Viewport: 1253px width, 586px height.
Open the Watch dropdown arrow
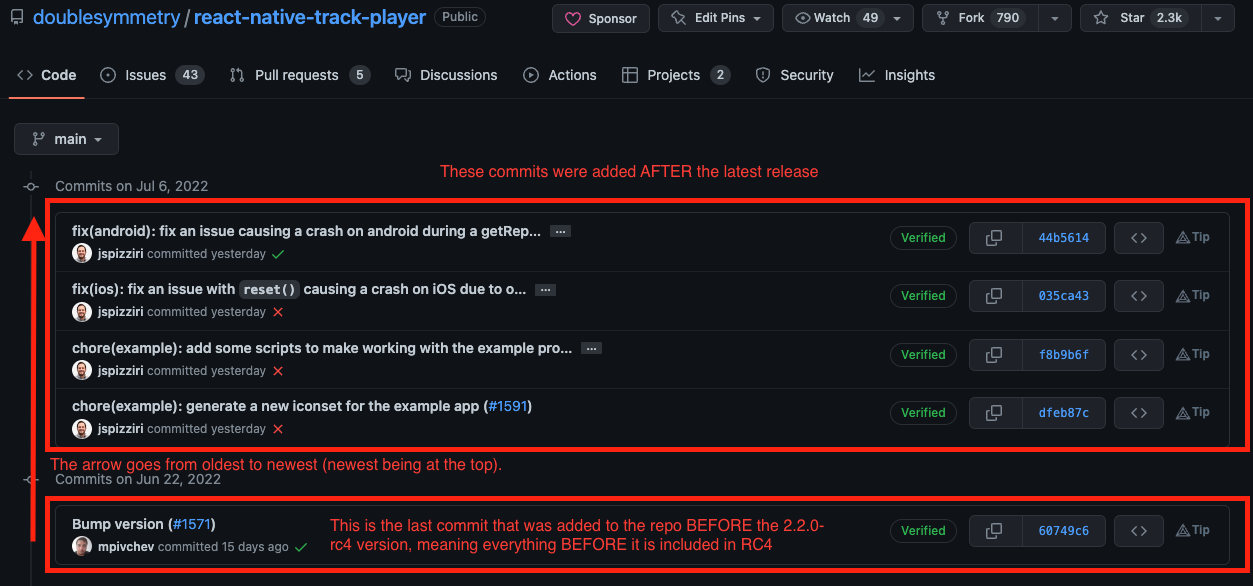coord(895,17)
